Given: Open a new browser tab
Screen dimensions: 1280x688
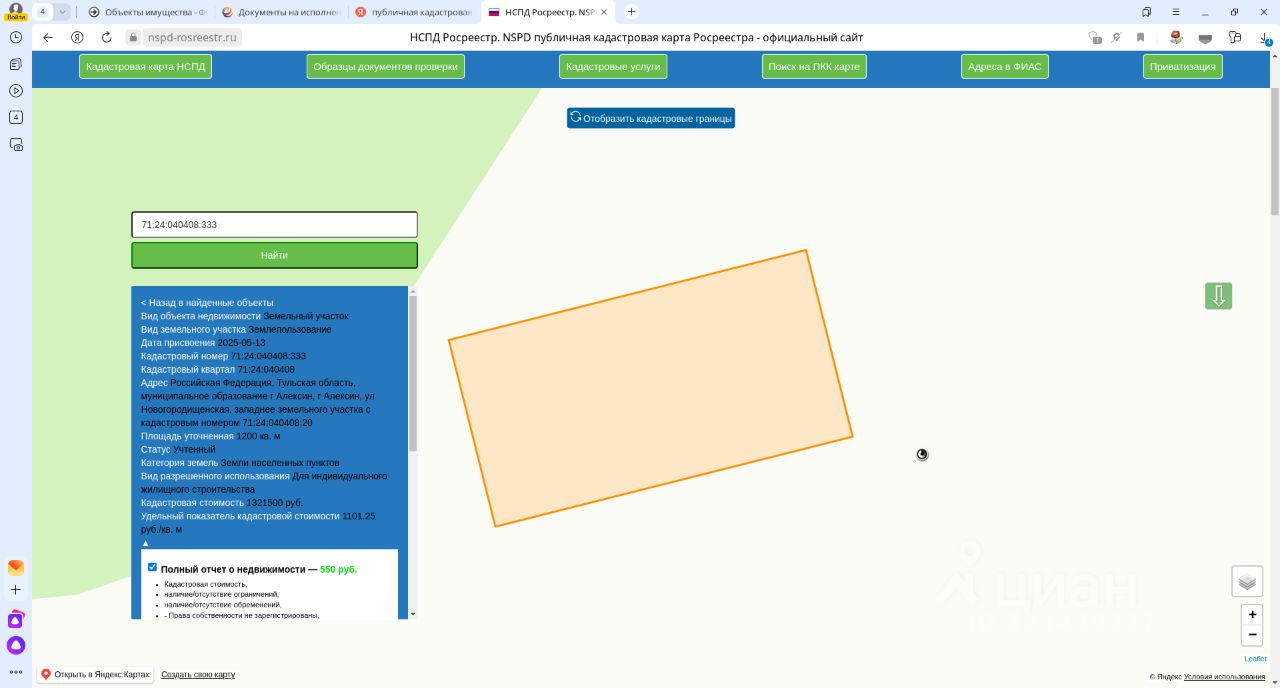Looking at the screenshot, I should [x=631, y=12].
